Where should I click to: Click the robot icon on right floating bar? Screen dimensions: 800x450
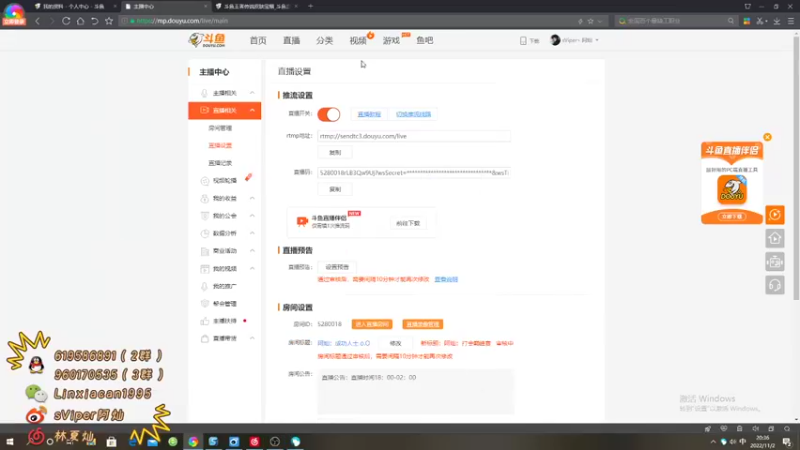[774, 262]
